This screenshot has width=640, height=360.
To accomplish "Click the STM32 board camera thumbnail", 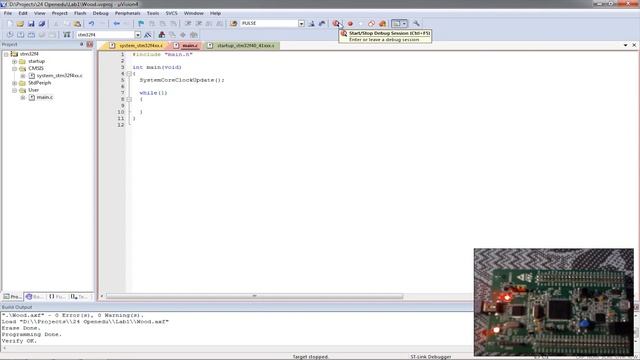I will (x=554, y=302).
